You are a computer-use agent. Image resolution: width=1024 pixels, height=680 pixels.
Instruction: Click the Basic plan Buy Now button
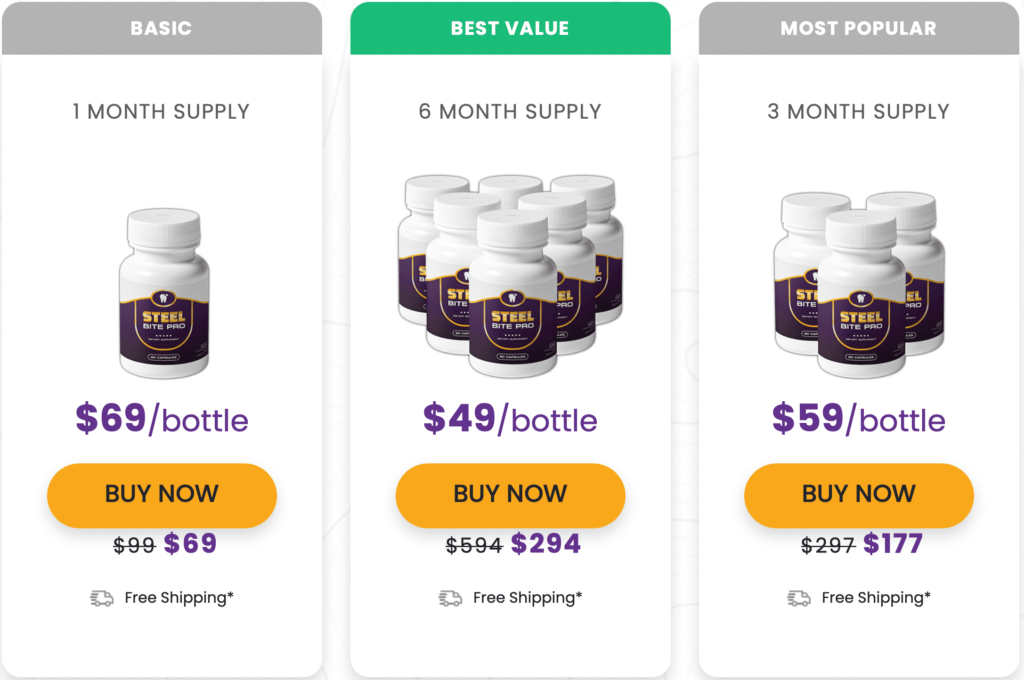(162, 495)
